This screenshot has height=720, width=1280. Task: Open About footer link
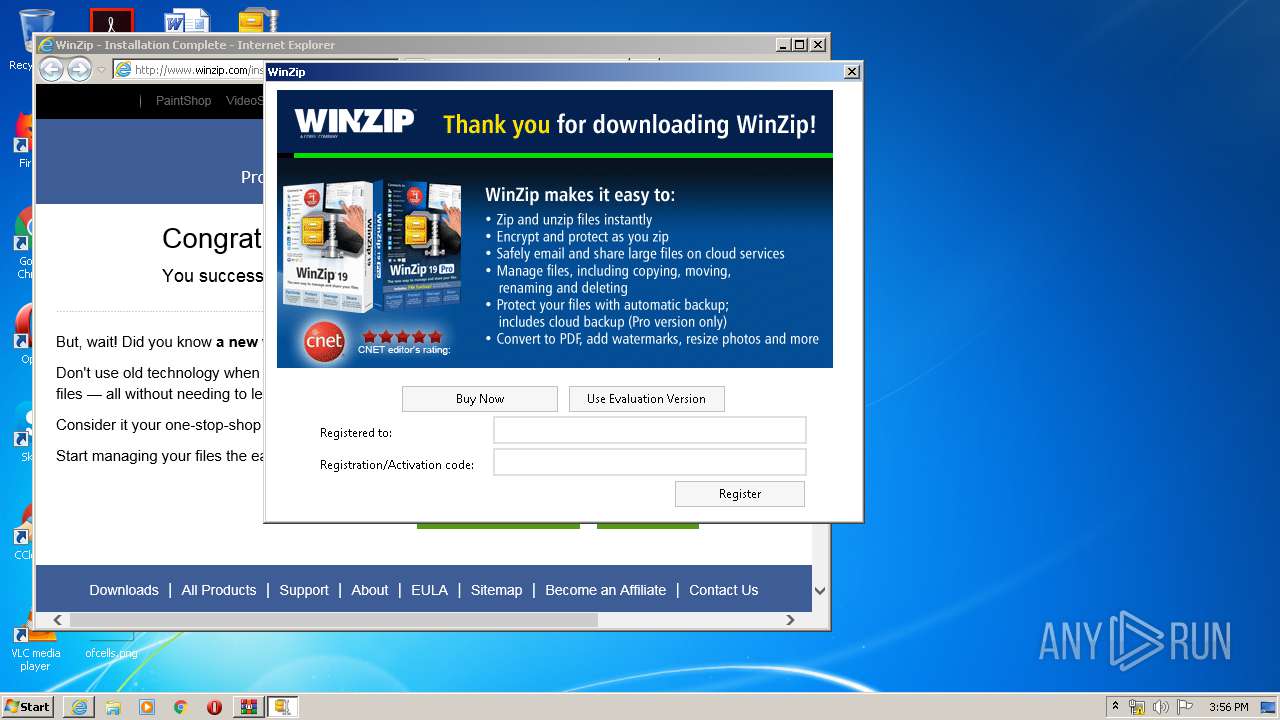tap(370, 590)
